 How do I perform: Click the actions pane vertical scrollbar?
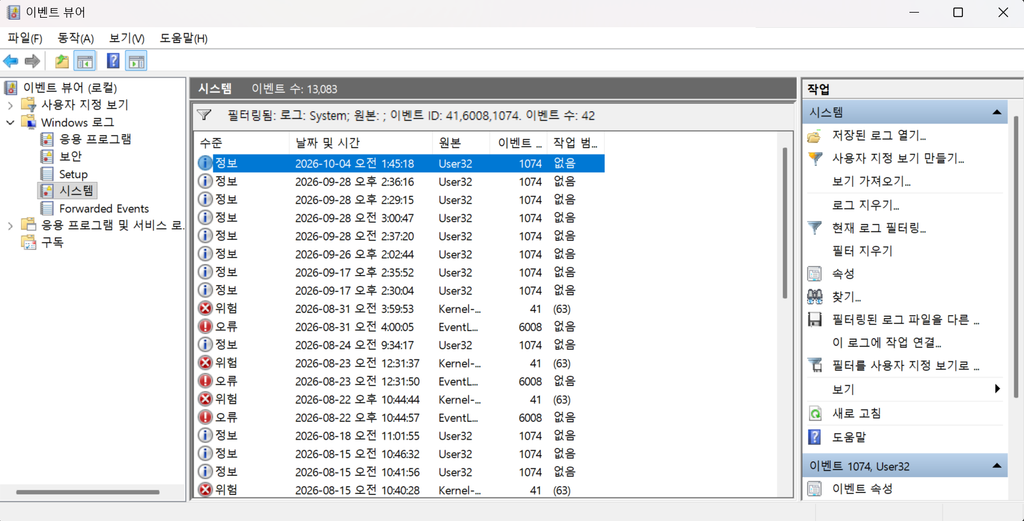(x=1015, y=255)
